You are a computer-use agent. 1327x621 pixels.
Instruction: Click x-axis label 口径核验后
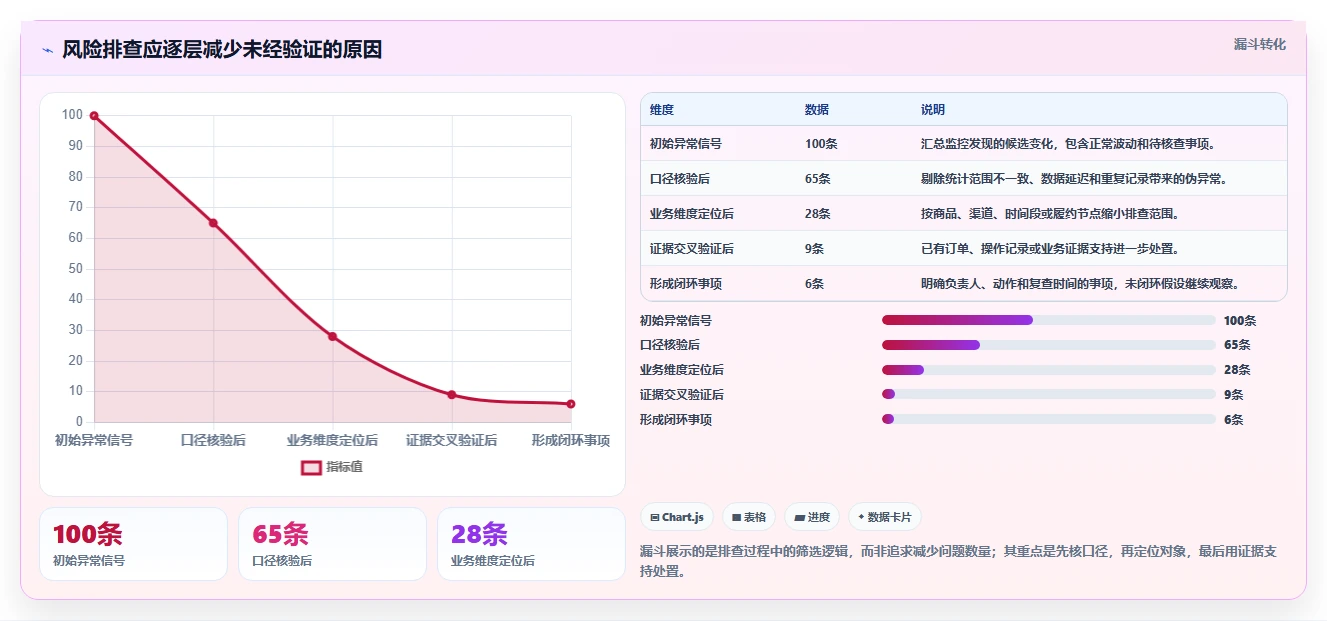point(213,440)
